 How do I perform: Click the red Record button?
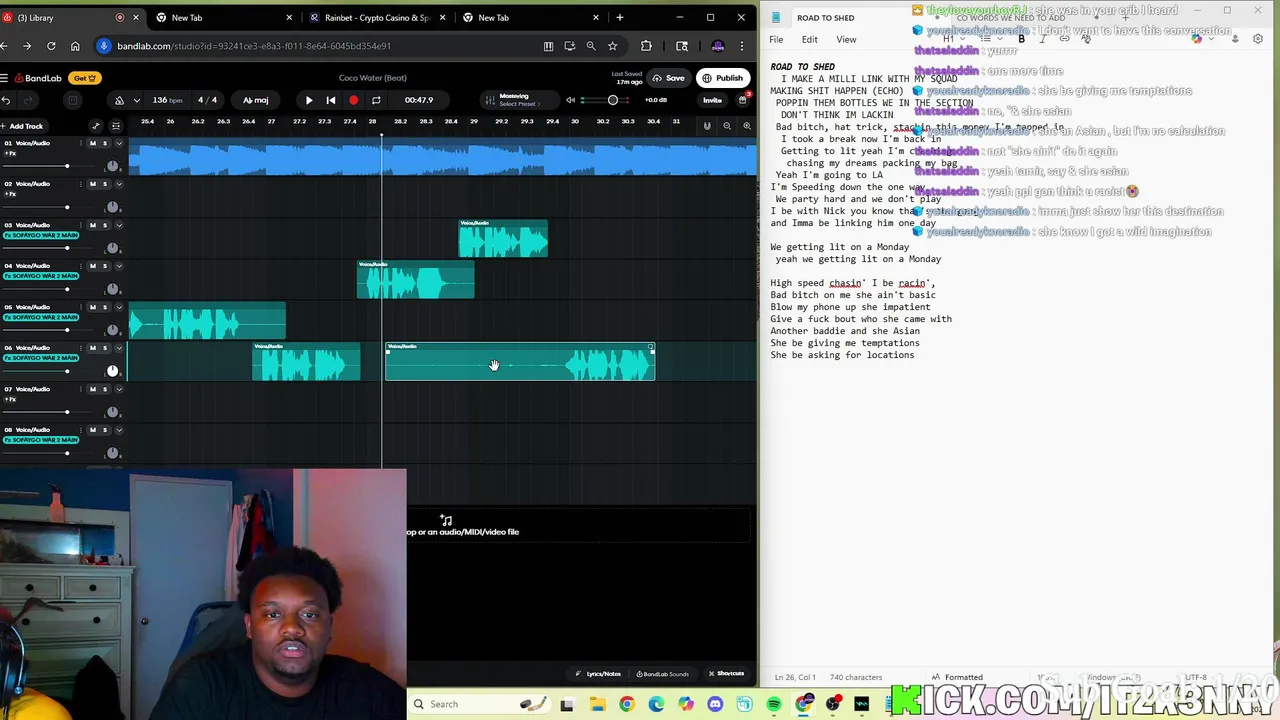tap(353, 100)
